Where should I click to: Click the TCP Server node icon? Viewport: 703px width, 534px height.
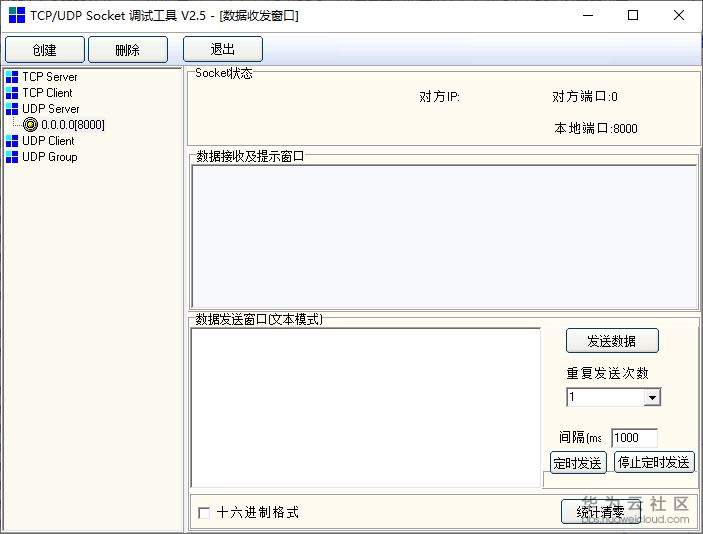pyautogui.click(x=12, y=77)
